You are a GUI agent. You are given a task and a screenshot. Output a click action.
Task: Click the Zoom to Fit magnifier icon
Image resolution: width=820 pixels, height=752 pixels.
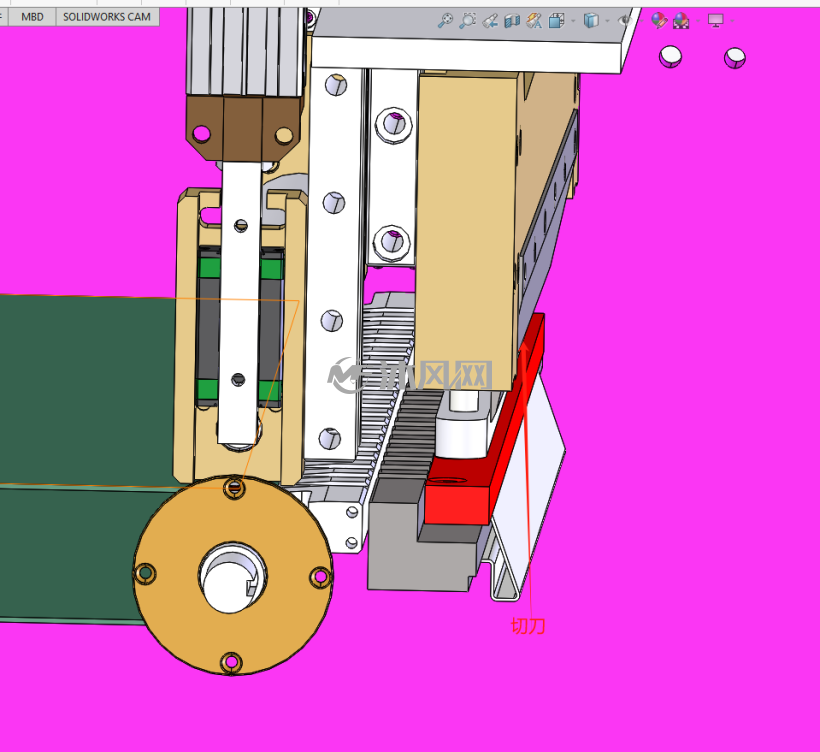click(x=445, y=21)
